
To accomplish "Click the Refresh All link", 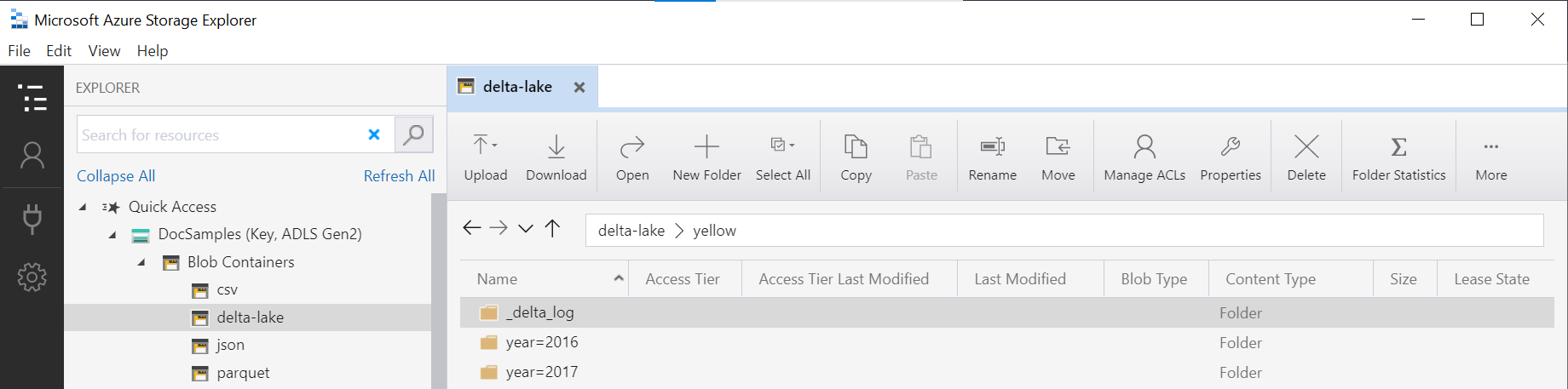I will pos(399,176).
